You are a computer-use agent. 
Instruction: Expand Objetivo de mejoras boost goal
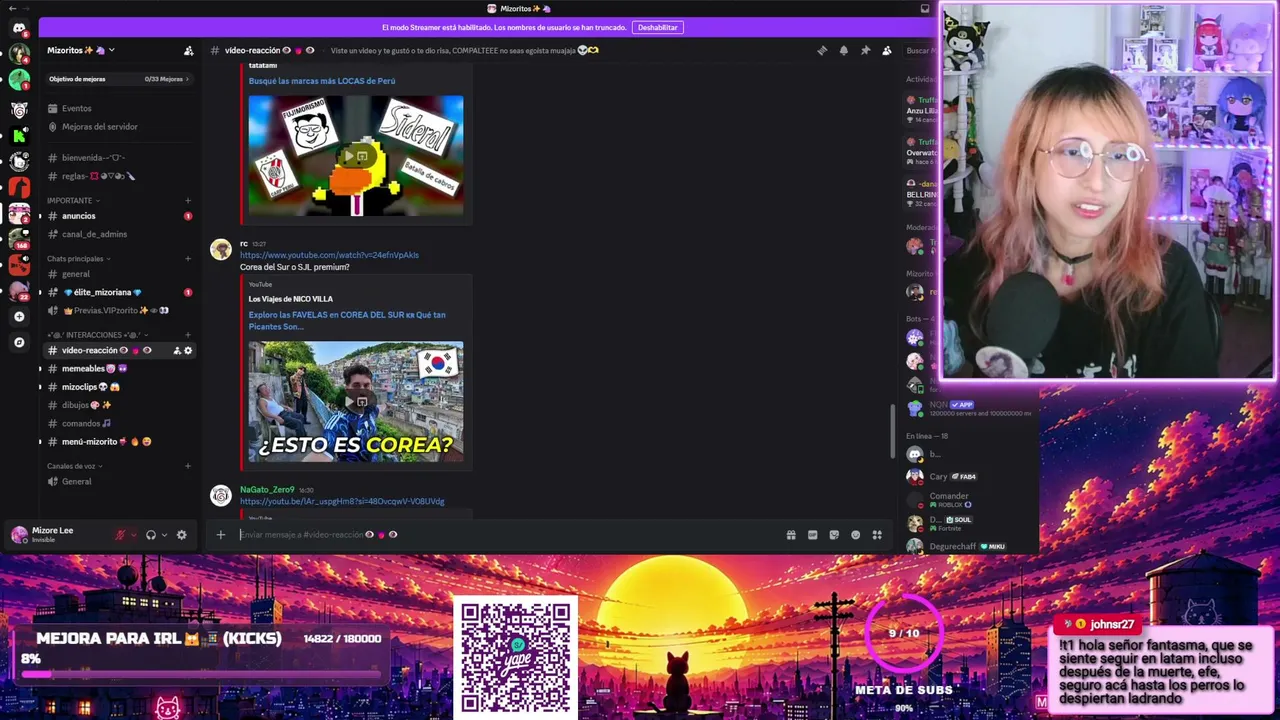(x=119, y=79)
